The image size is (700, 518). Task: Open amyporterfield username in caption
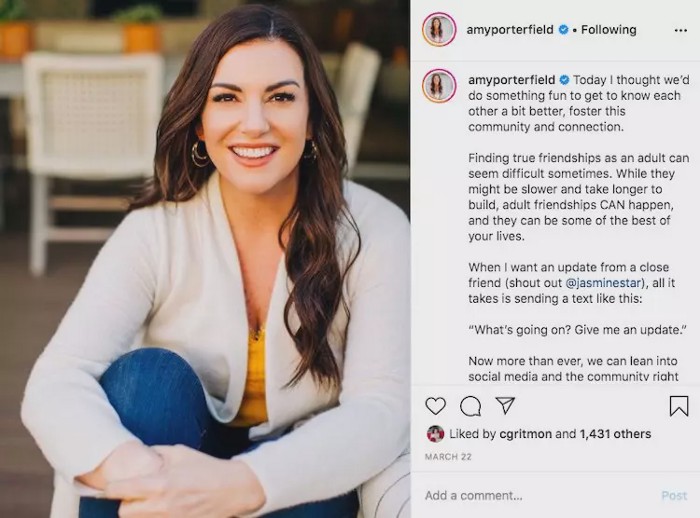pos(512,80)
